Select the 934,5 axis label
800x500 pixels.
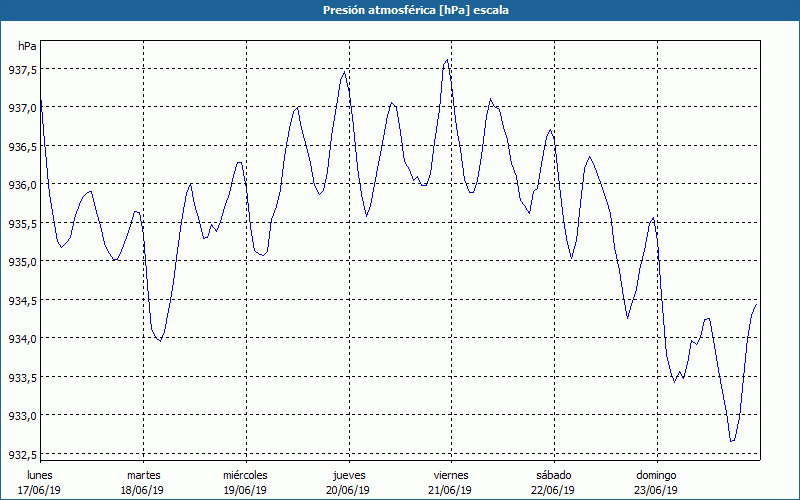(x=22, y=302)
